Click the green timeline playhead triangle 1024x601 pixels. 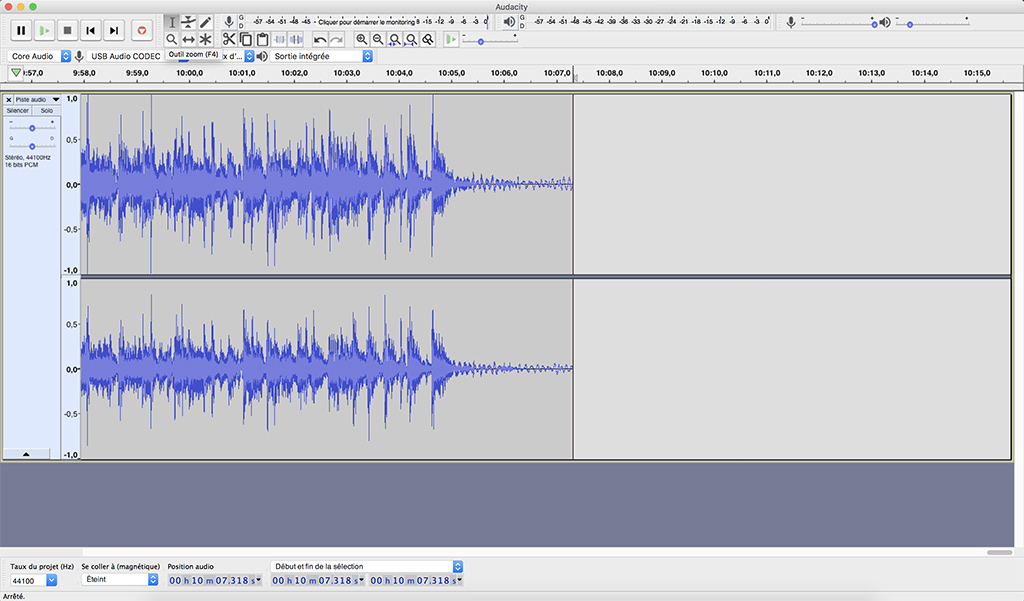[16, 73]
